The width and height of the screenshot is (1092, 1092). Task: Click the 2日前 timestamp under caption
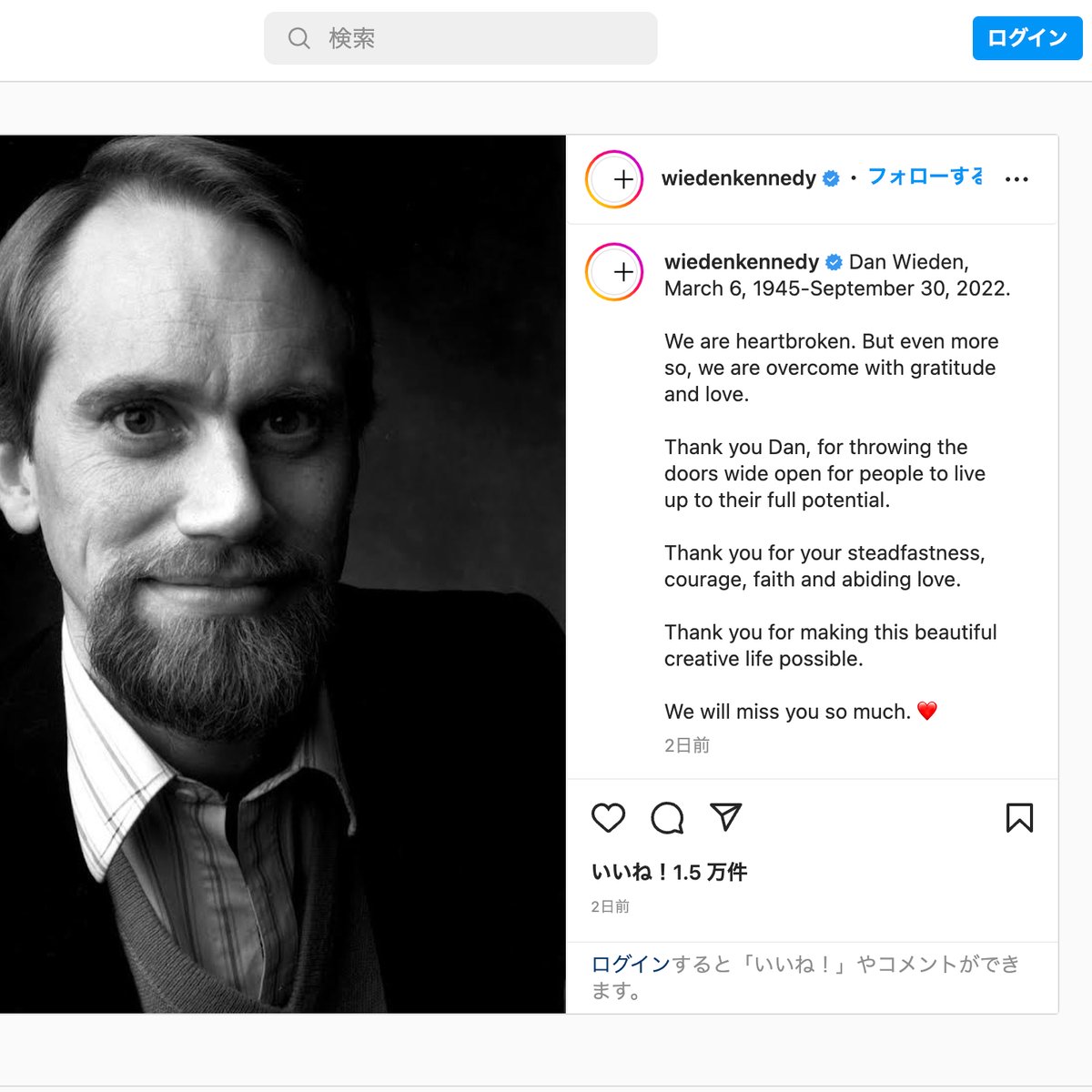686,745
